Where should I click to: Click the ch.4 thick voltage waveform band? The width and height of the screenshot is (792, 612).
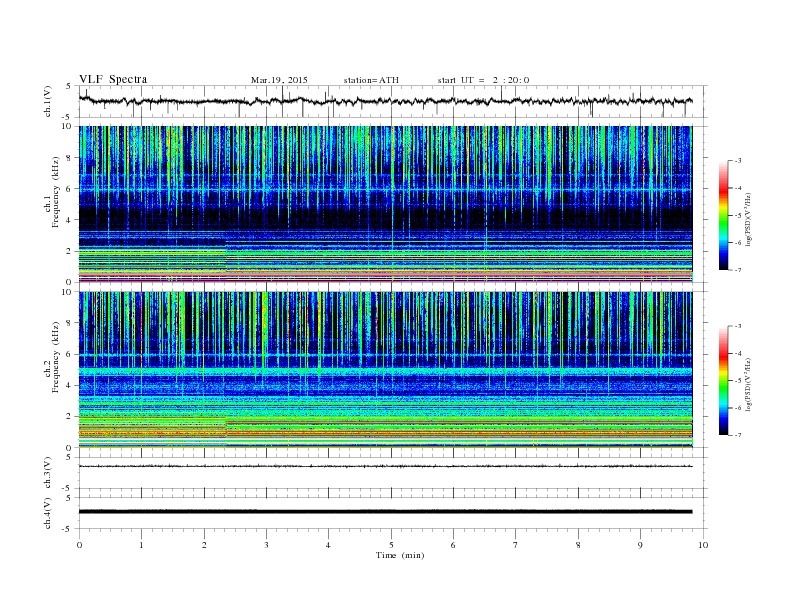click(x=385, y=512)
